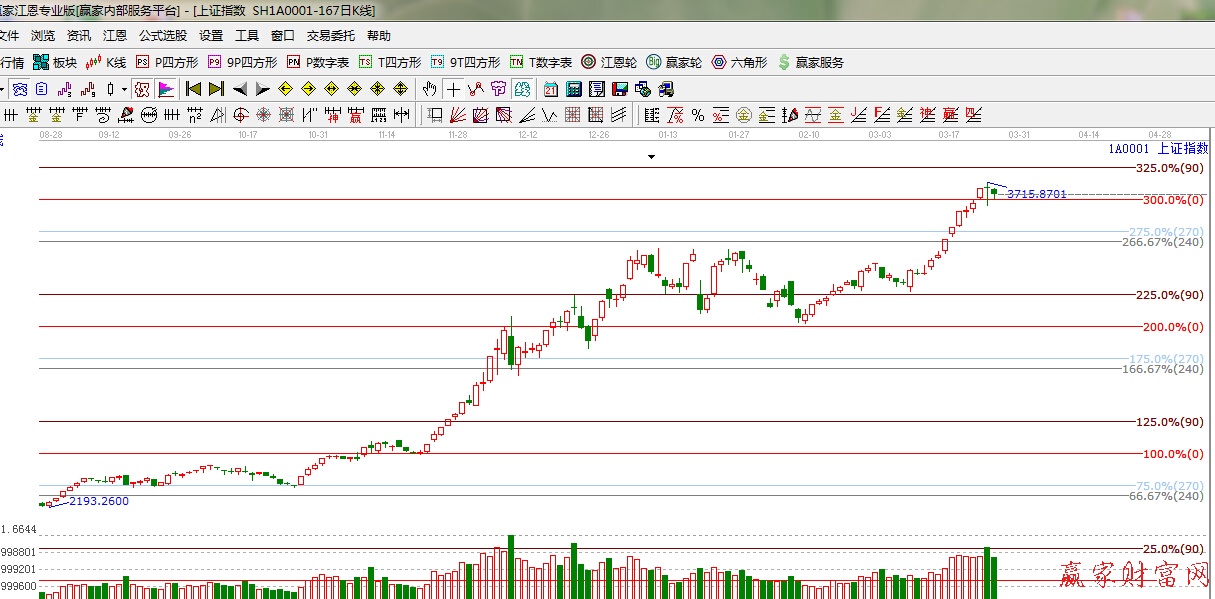Screen dimensions: 1215x599
Task: Open the 六角形 hexagon chart tool
Action: click(739, 62)
